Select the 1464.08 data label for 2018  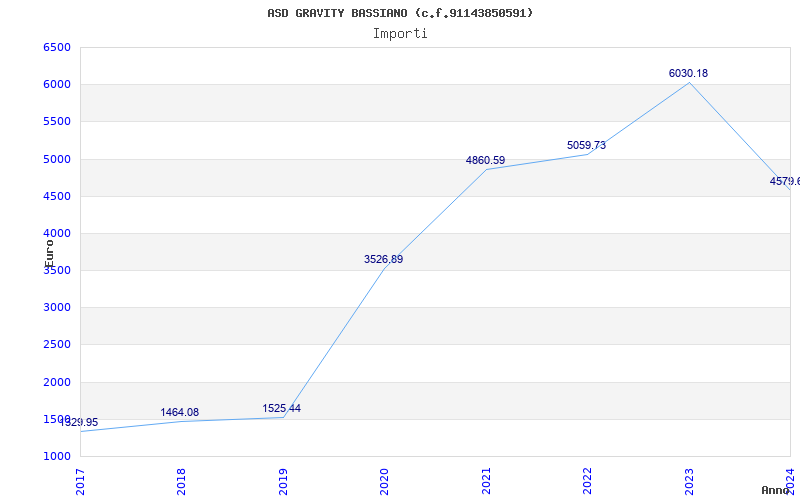coord(180,412)
